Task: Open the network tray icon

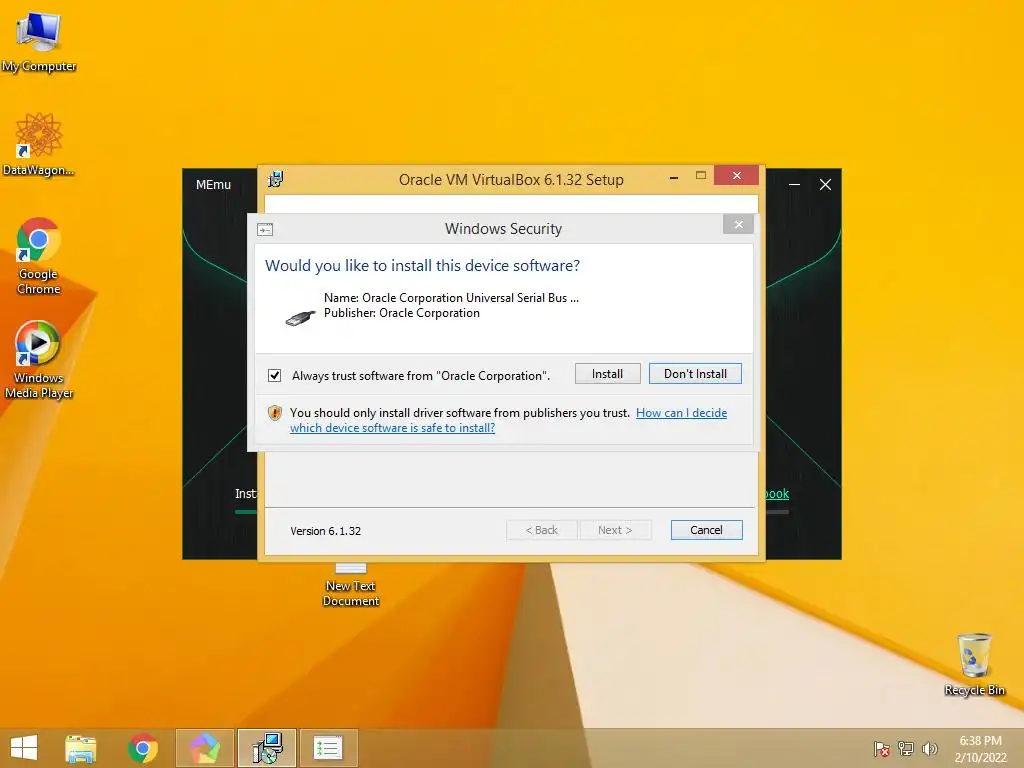Action: click(x=906, y=749)
